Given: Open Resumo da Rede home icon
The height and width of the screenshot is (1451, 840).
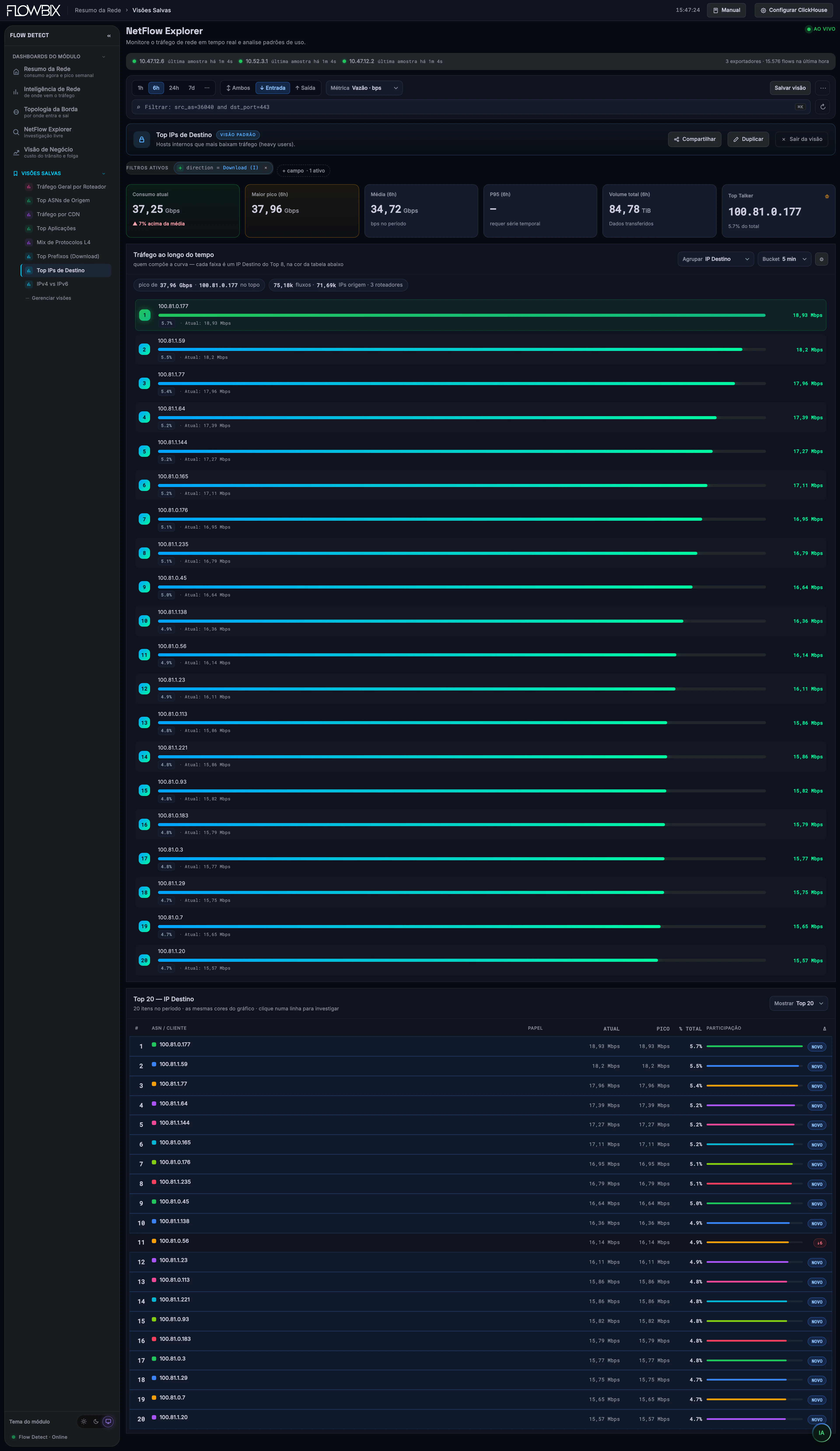Looking at the screenshot, I should (16, 72).
